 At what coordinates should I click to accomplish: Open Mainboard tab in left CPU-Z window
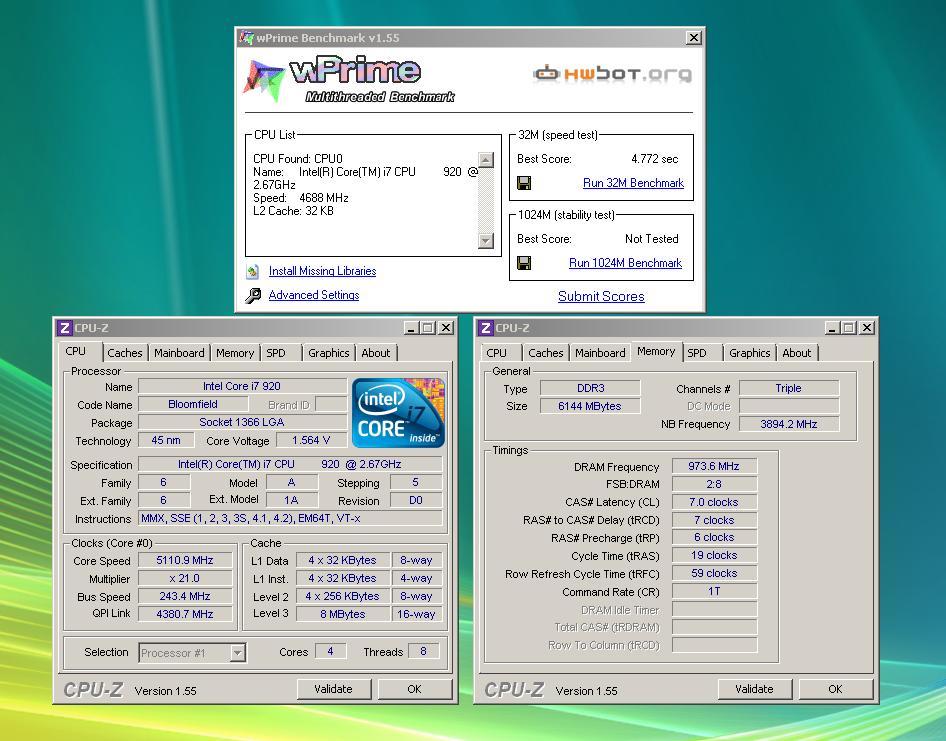pyautogui.click(x=179, y=353)
